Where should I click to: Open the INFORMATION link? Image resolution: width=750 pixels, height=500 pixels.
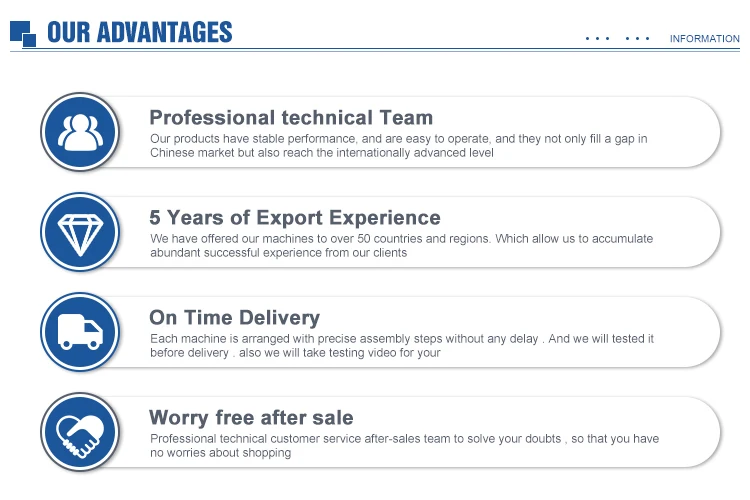[705, 39]
